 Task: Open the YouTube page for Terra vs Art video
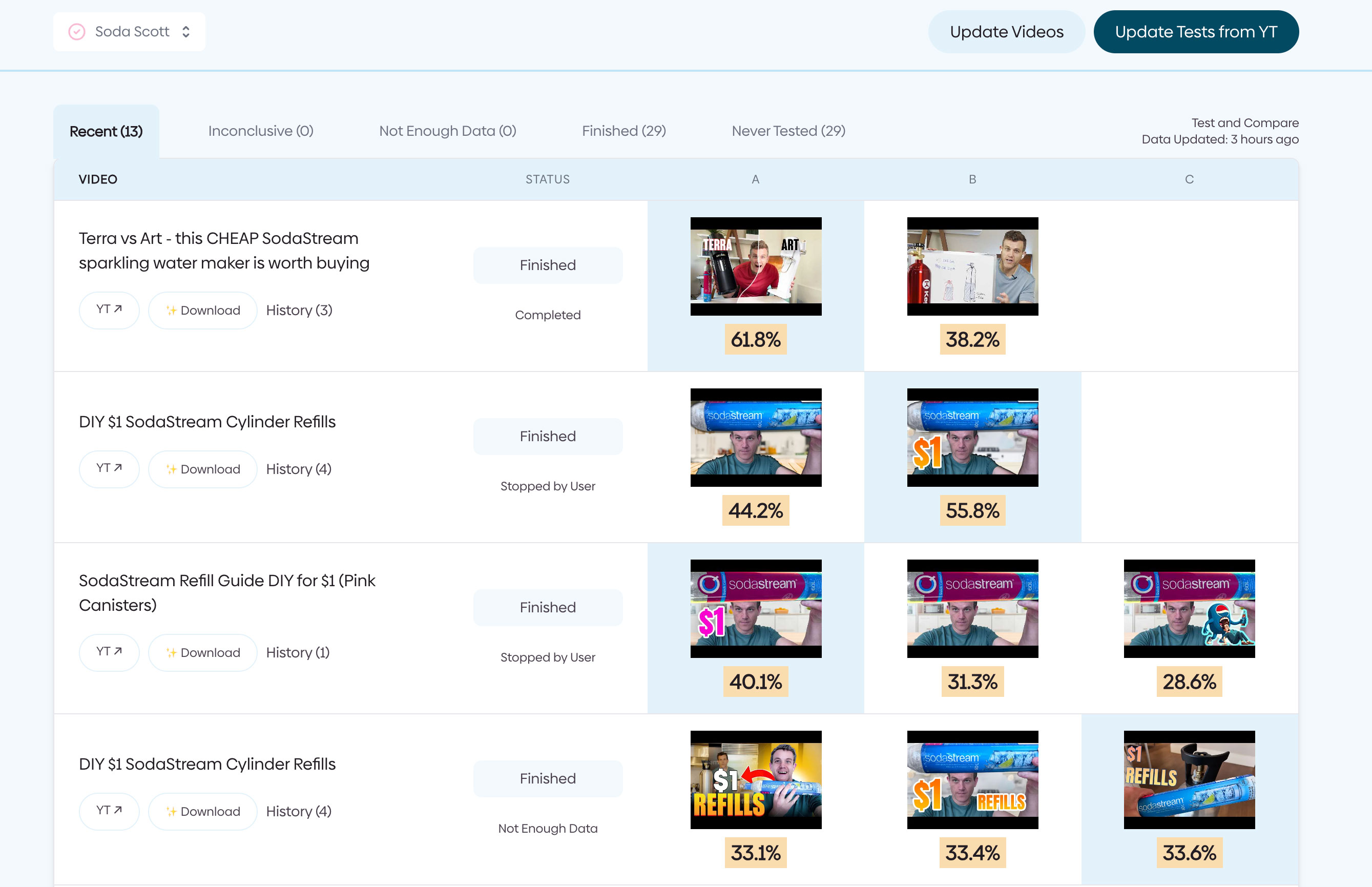pos(109,310)
